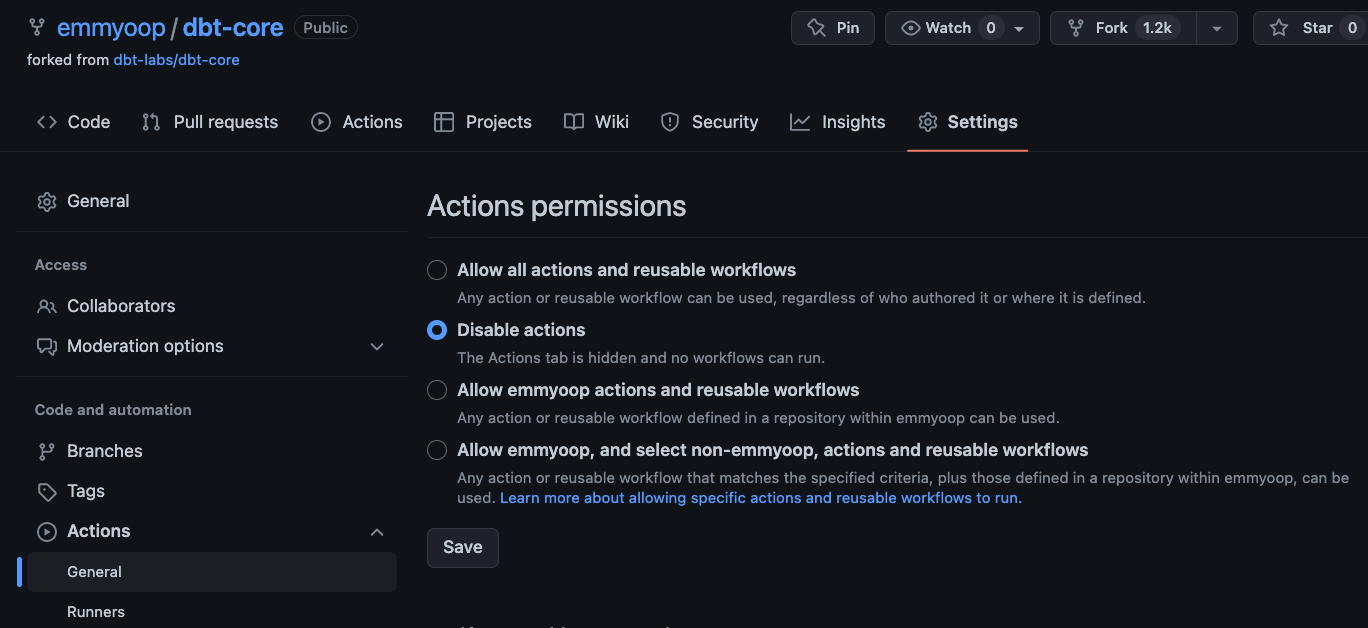
Task: Click the Branches icon in sidebar
Action: pos(47,451)
